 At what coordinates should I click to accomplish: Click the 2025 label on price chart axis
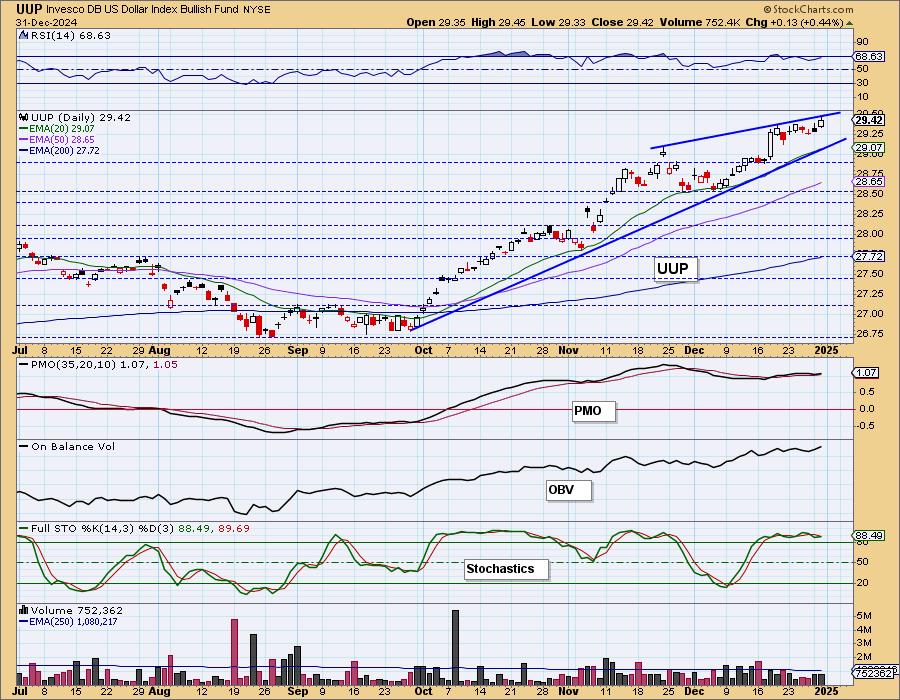[x=827, y=350]
